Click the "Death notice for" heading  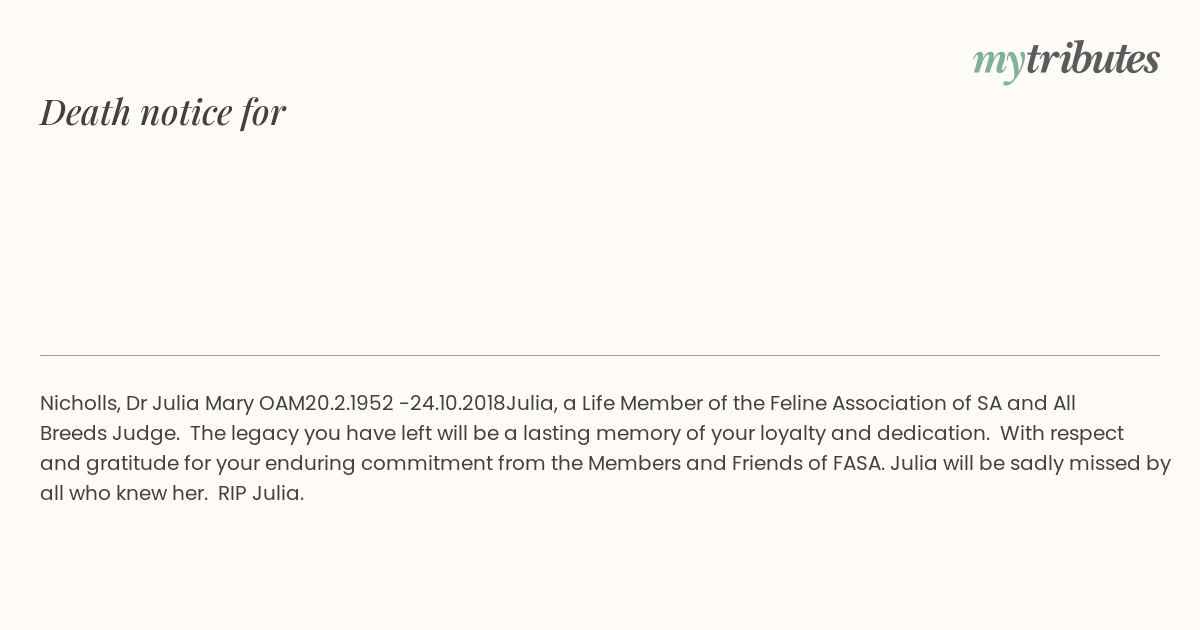click(163, 112)
